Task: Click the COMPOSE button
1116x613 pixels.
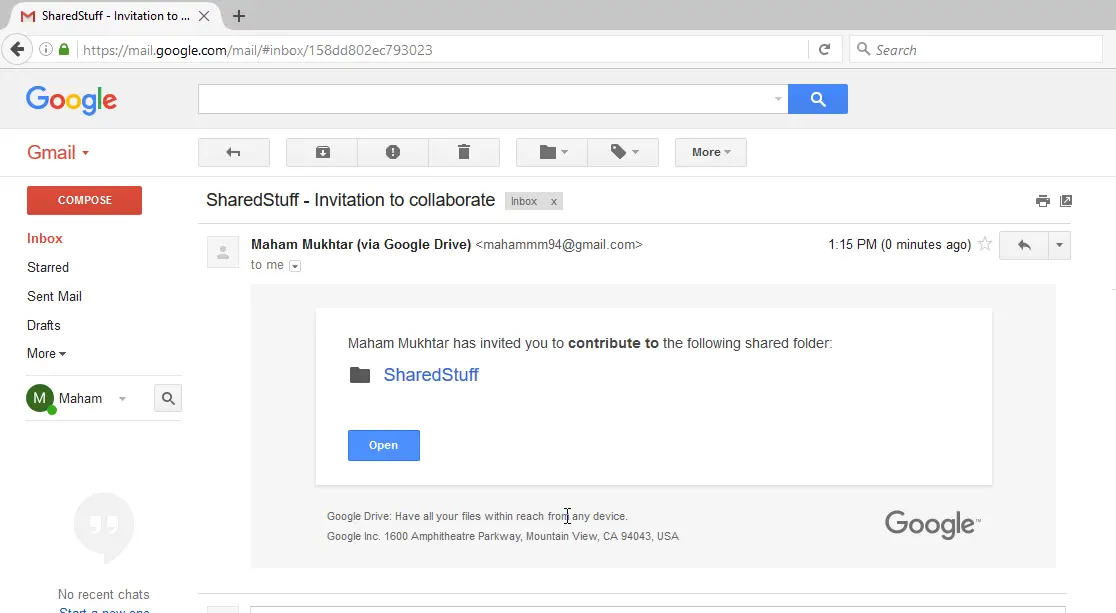Action: pos(85,200)
